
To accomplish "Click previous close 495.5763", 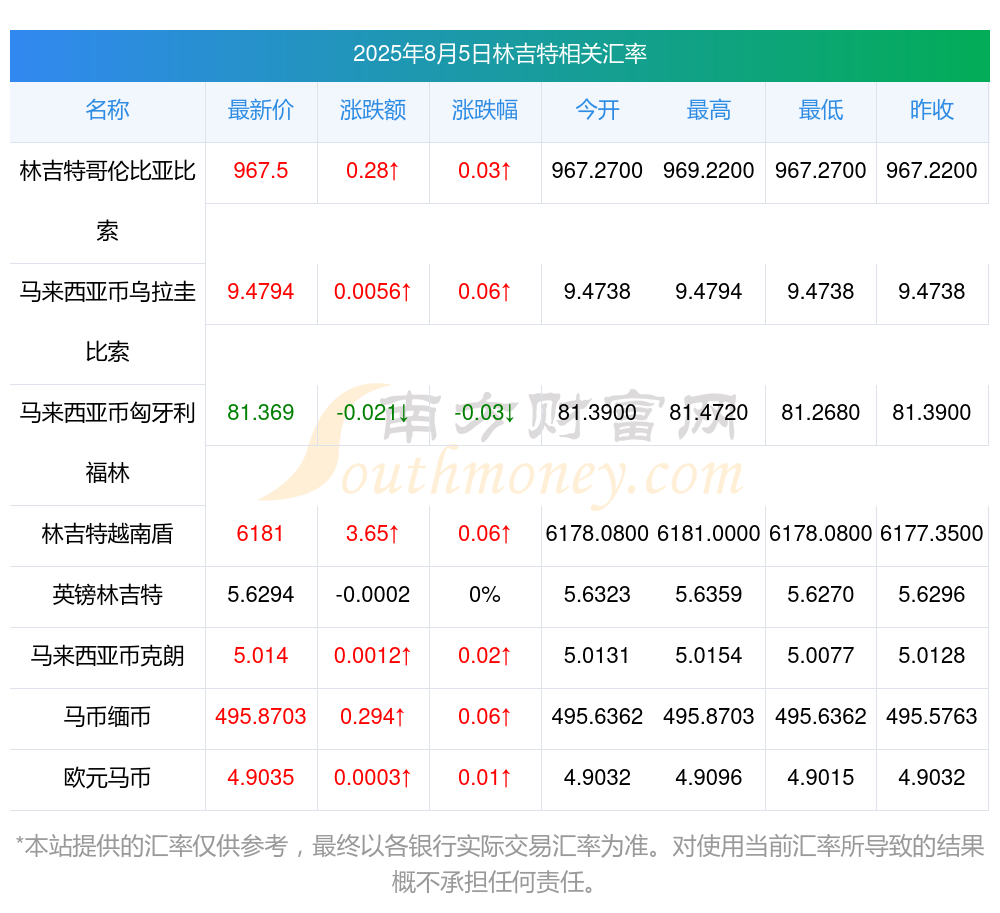I will [x=932, y=717].
